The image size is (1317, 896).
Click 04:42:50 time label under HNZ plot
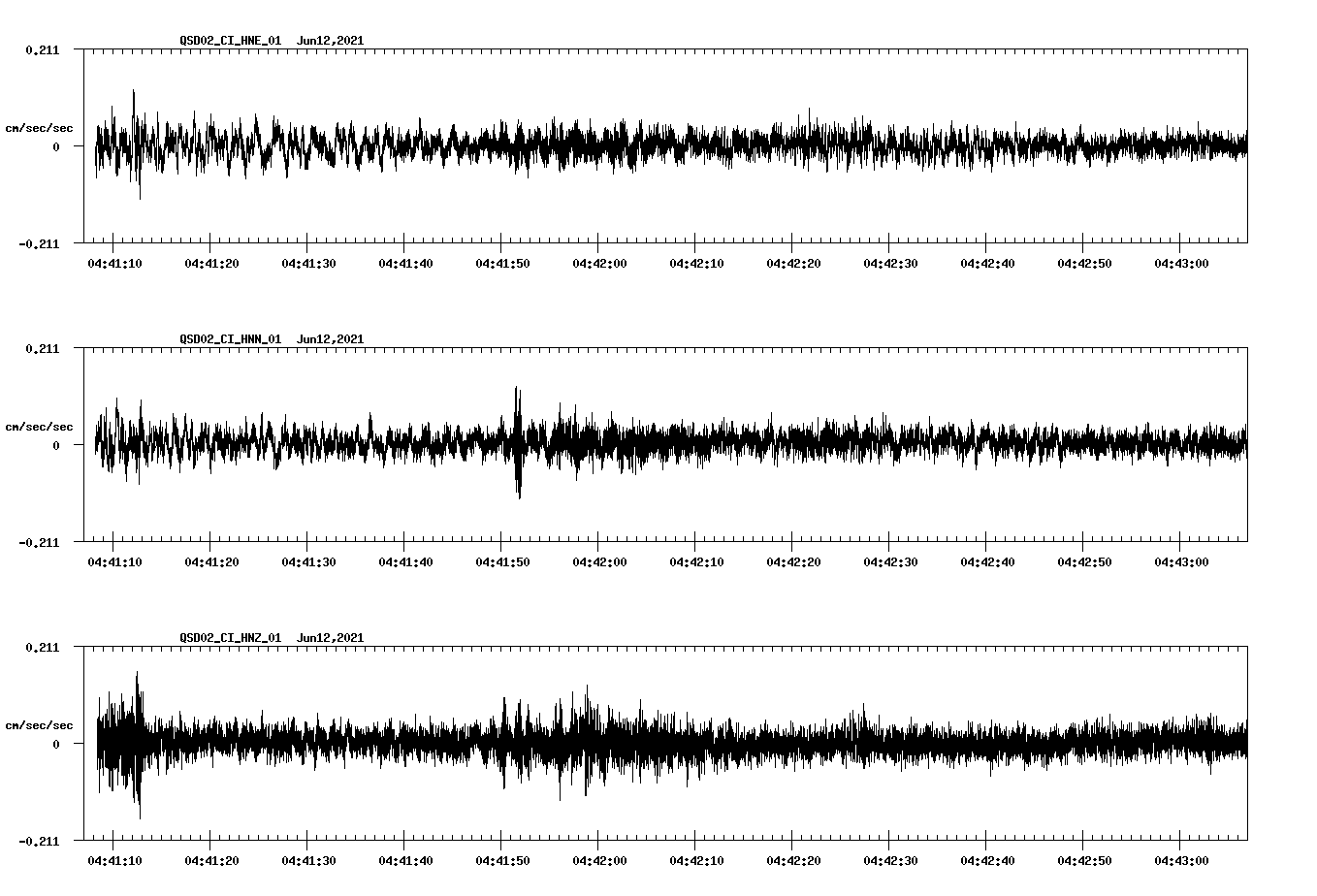(x=1084, y=861)
